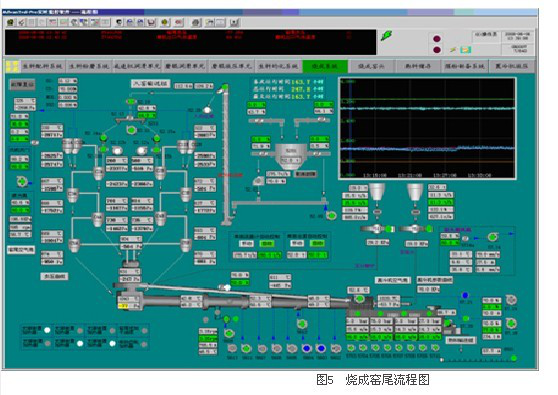Toggle the first white indicator in bottom-left panel
Image resolution: width=558 pixels, height=395 pixels.
pos(47,330)
